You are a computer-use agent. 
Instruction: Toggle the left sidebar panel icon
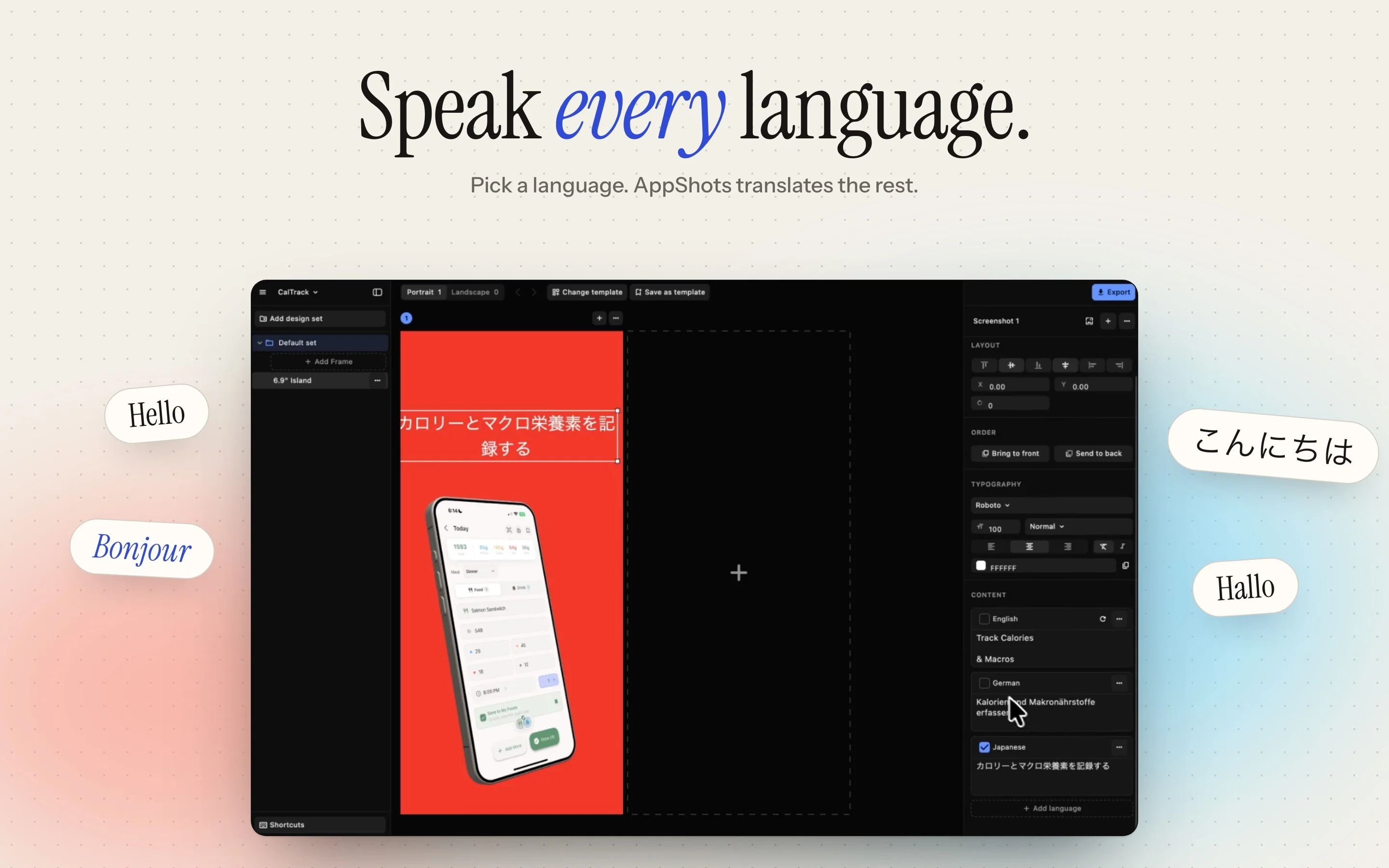(x=377, y=292)
